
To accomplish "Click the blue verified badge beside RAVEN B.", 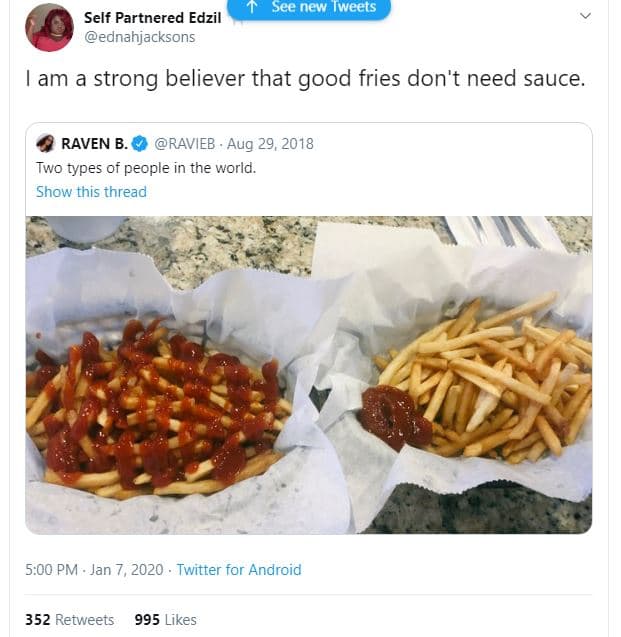I will pyautogui.click(x=141, y=144).
